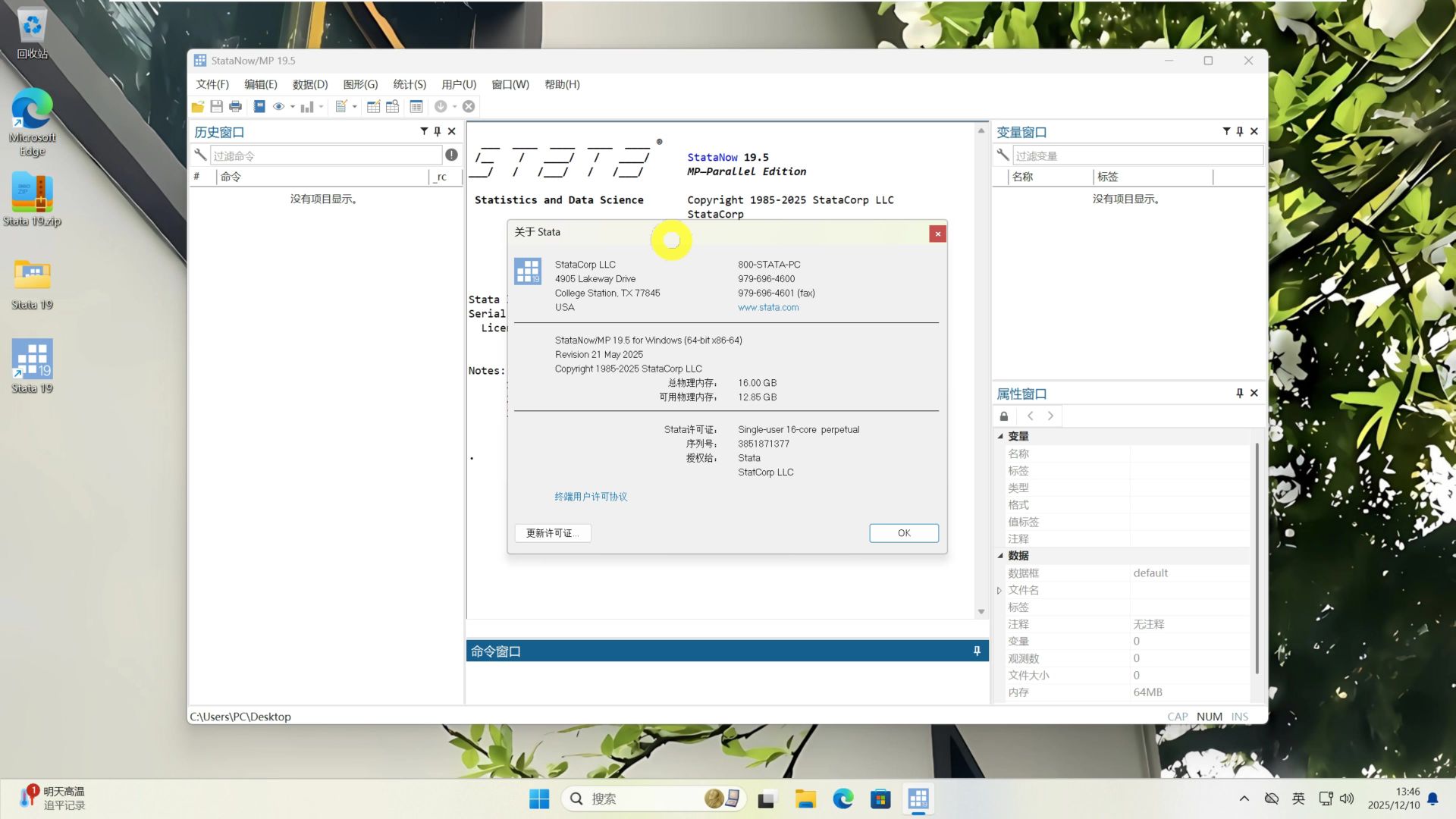The height and width of the screenshot is (819, 1456).
Task: Toggle the Properties window lock icon
Action: (x=1004, y=416)
